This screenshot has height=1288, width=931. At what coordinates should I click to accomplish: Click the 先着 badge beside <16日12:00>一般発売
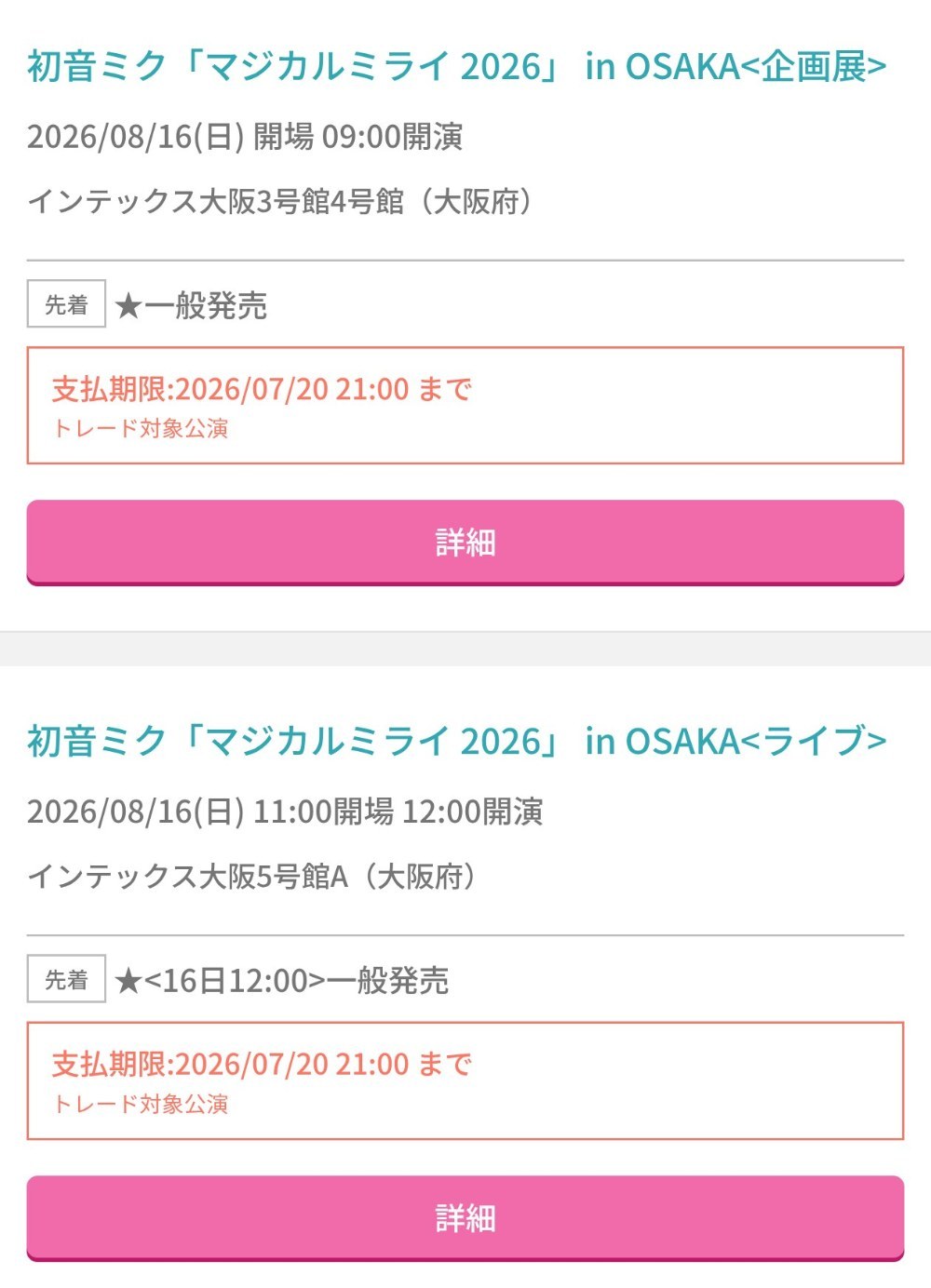coord(66,980)
